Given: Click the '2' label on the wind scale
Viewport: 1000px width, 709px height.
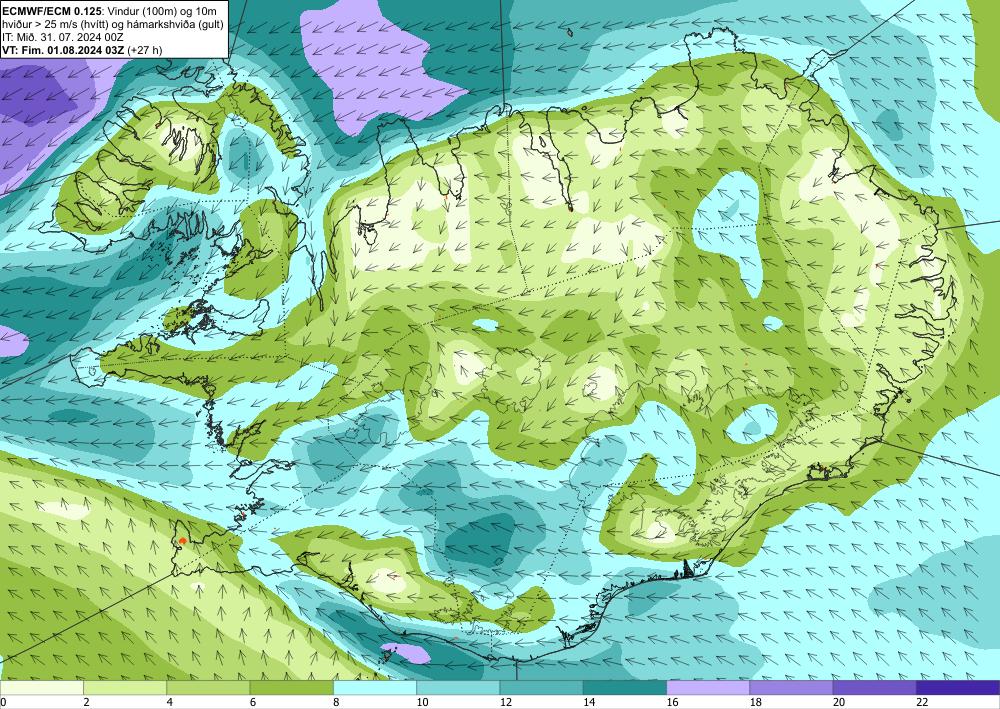Looking at the screenshot, I should pos(86,702).
